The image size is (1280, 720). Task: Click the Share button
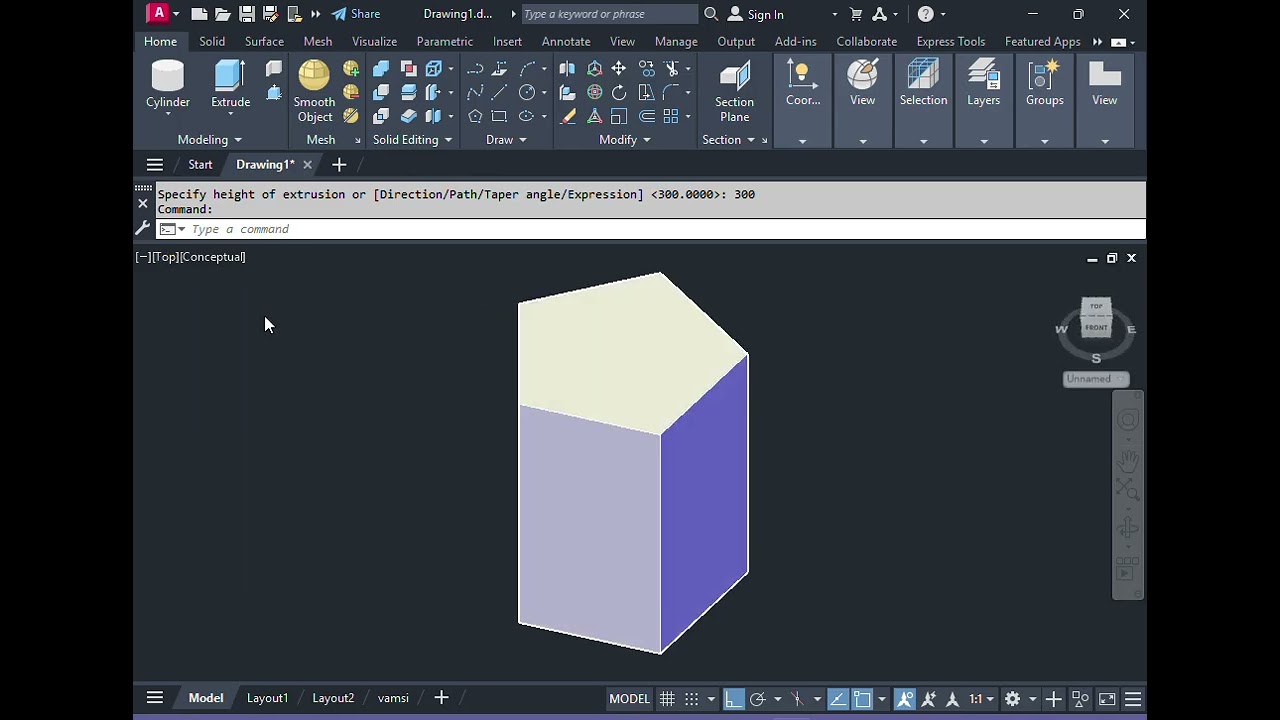[356, 14]
